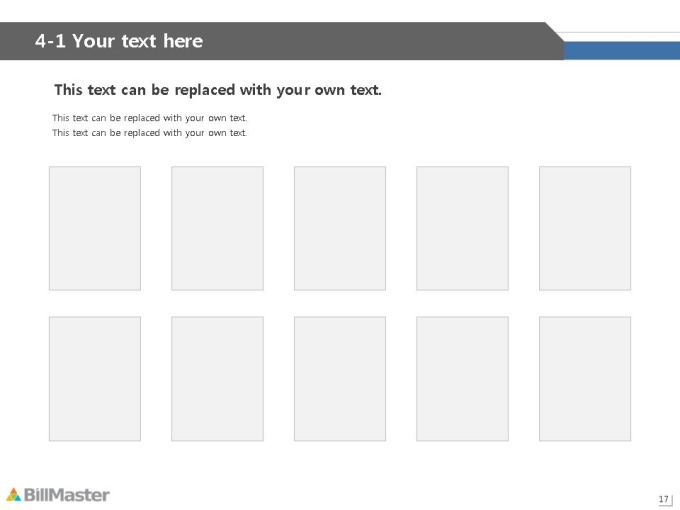Select the last placeholder box in top row
Viewport: 680px width, 510px height.
coord(585,228)
